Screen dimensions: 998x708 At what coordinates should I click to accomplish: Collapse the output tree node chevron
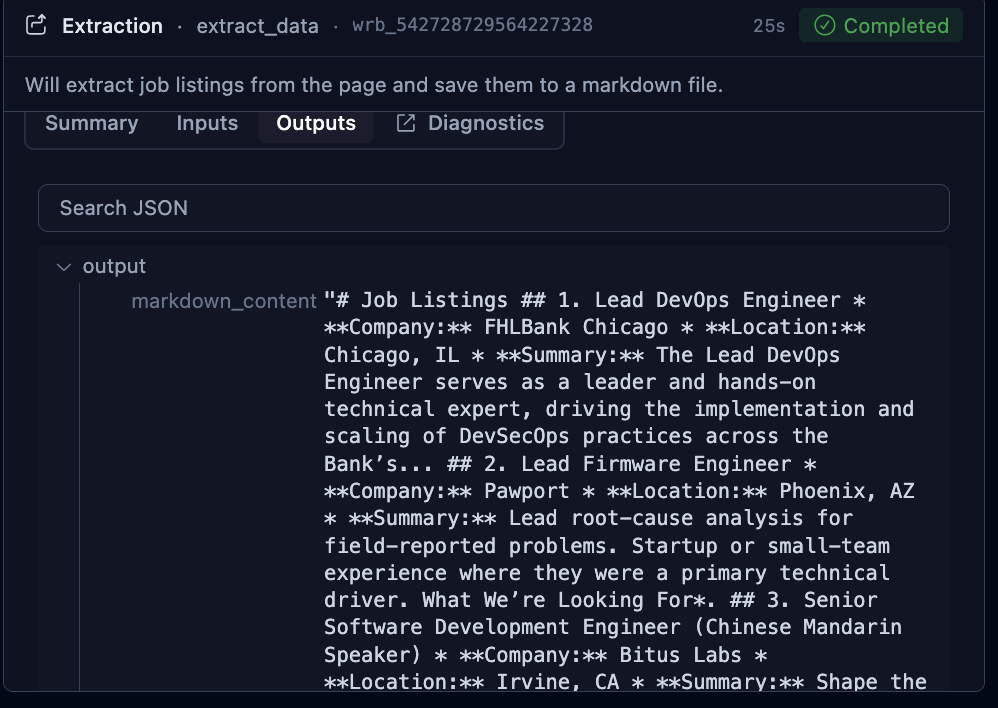(x=64, y=267)
